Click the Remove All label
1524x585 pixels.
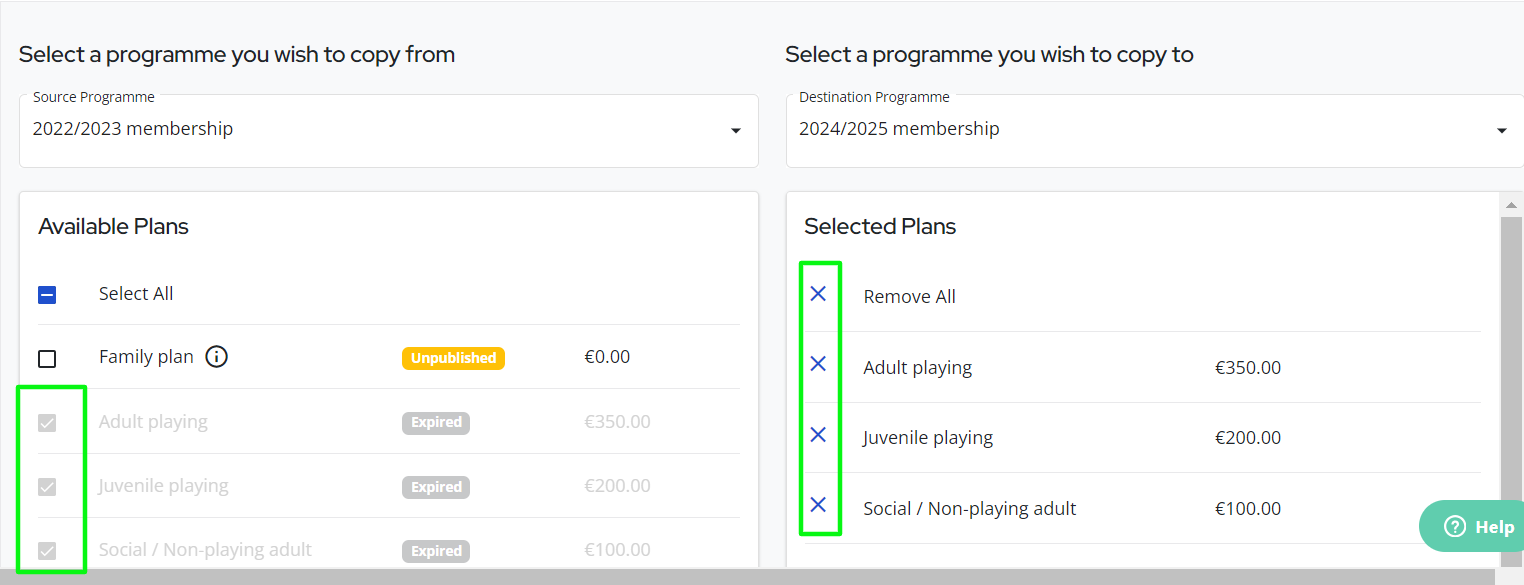pos(909,297)
